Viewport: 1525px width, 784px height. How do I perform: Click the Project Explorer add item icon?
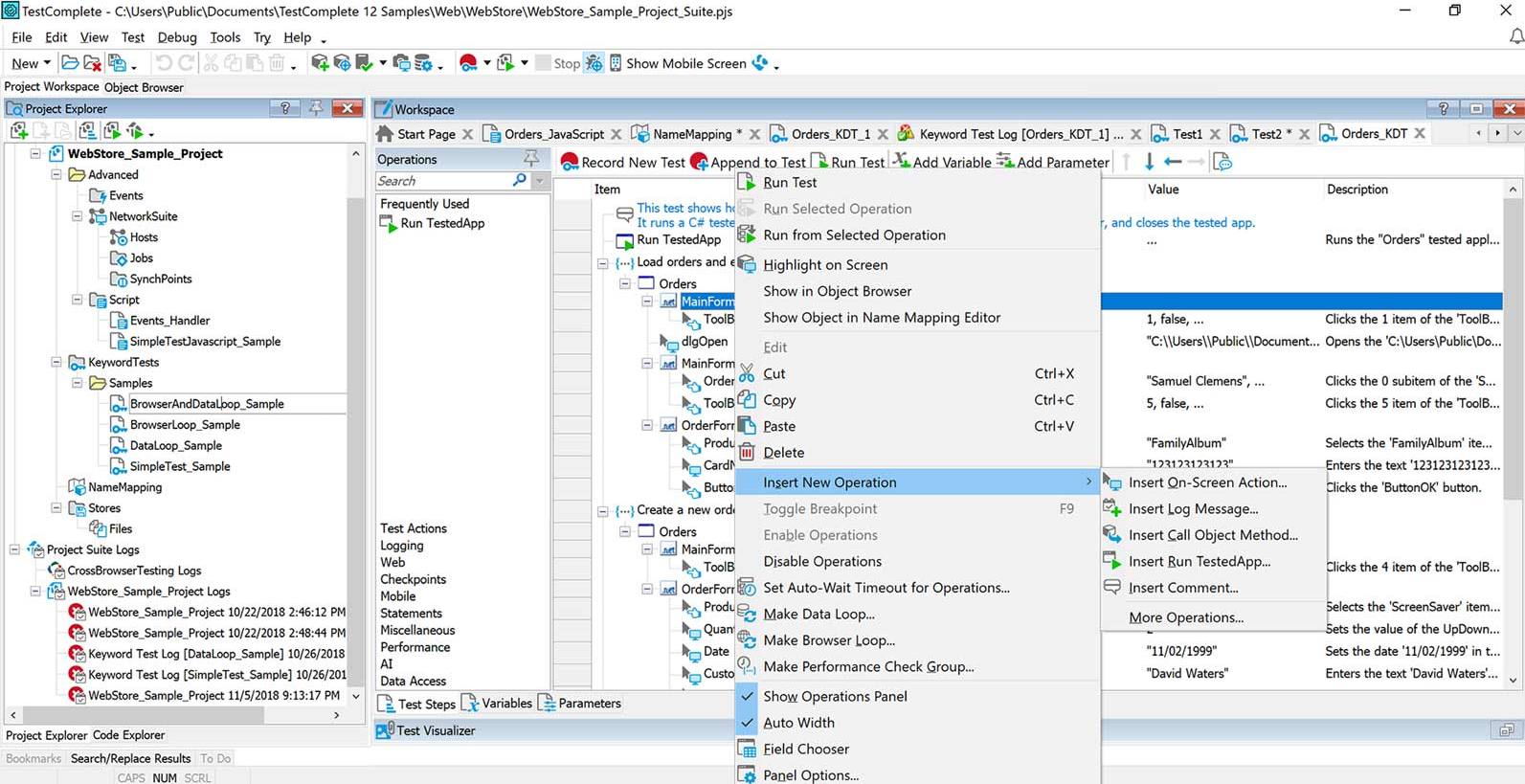click(18, 131)
